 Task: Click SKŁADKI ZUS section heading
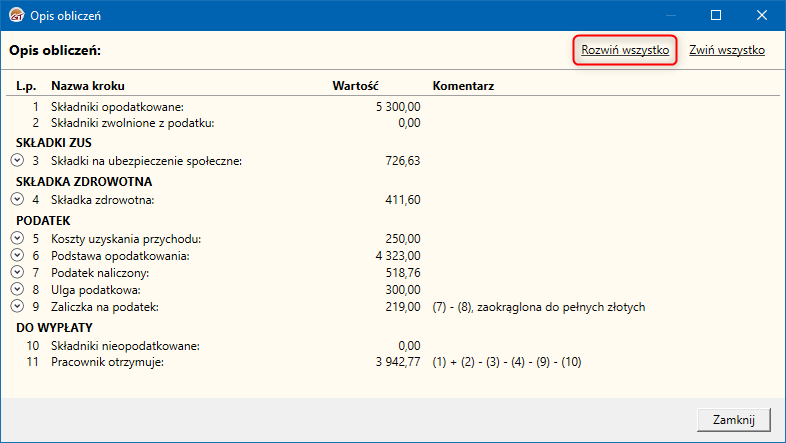click(54, 143)
